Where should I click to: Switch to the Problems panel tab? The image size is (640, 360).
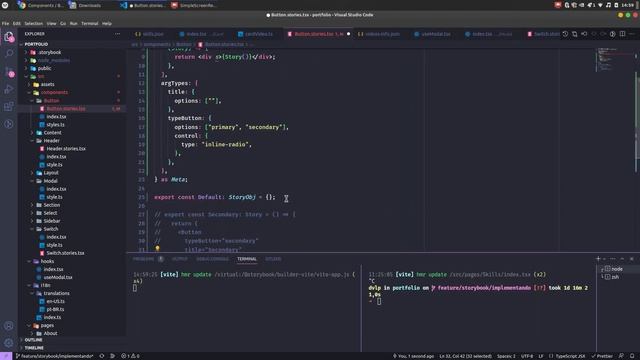point(143,259)
